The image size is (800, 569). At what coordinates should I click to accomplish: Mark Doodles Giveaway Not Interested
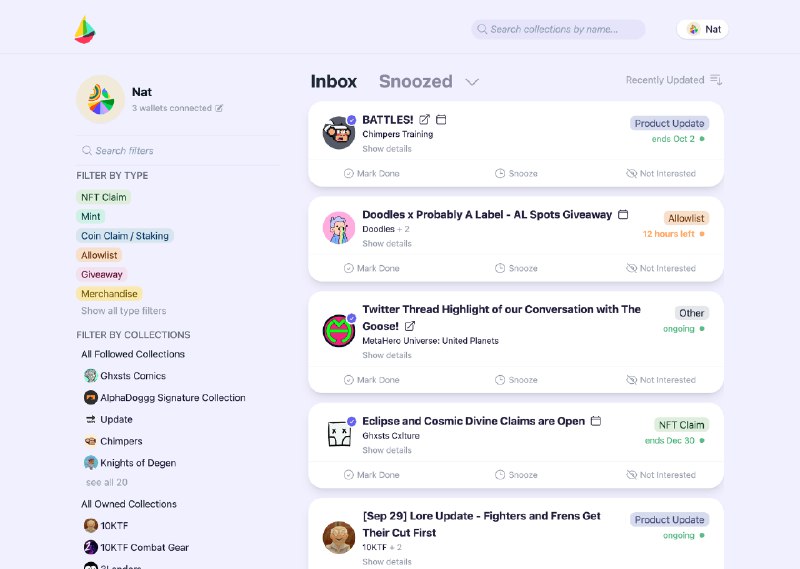tap(661, 268)
